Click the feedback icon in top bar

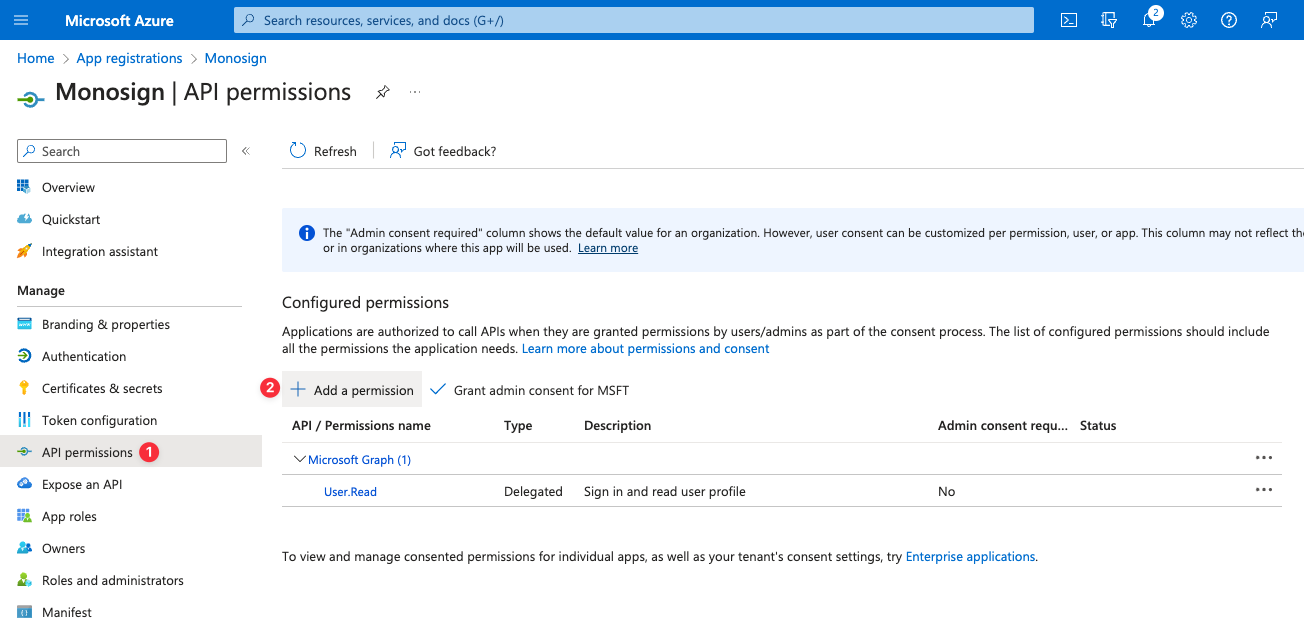[1269, 20]
